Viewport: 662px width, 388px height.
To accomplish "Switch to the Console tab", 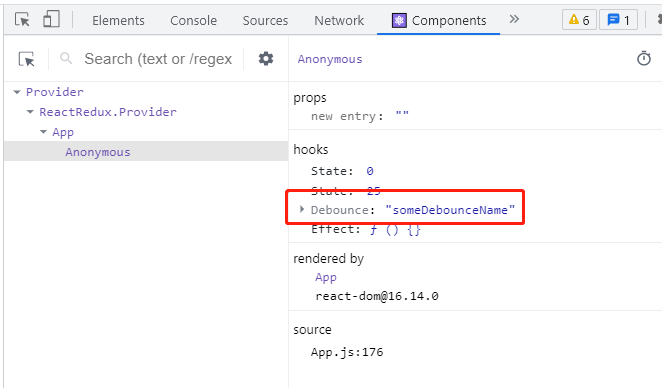I will (193, 20).
